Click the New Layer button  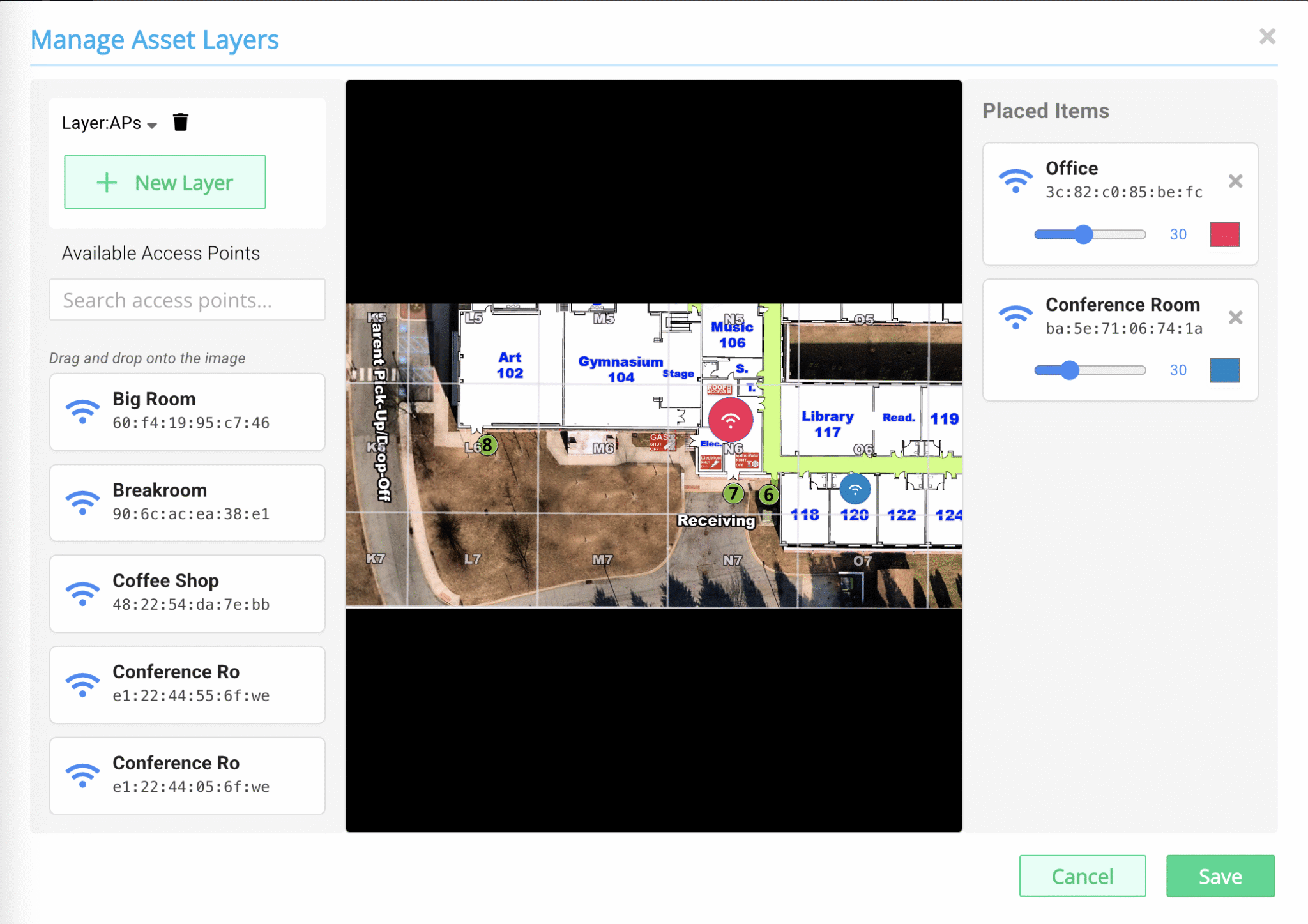(165, 183)
